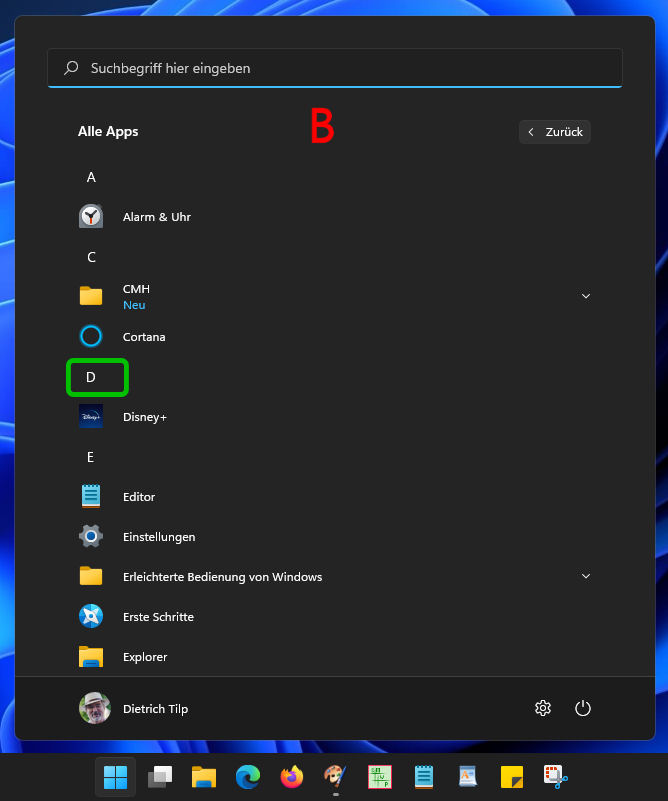Click the Suchbegriff hier eingeben search field

[x=335, y=68]
